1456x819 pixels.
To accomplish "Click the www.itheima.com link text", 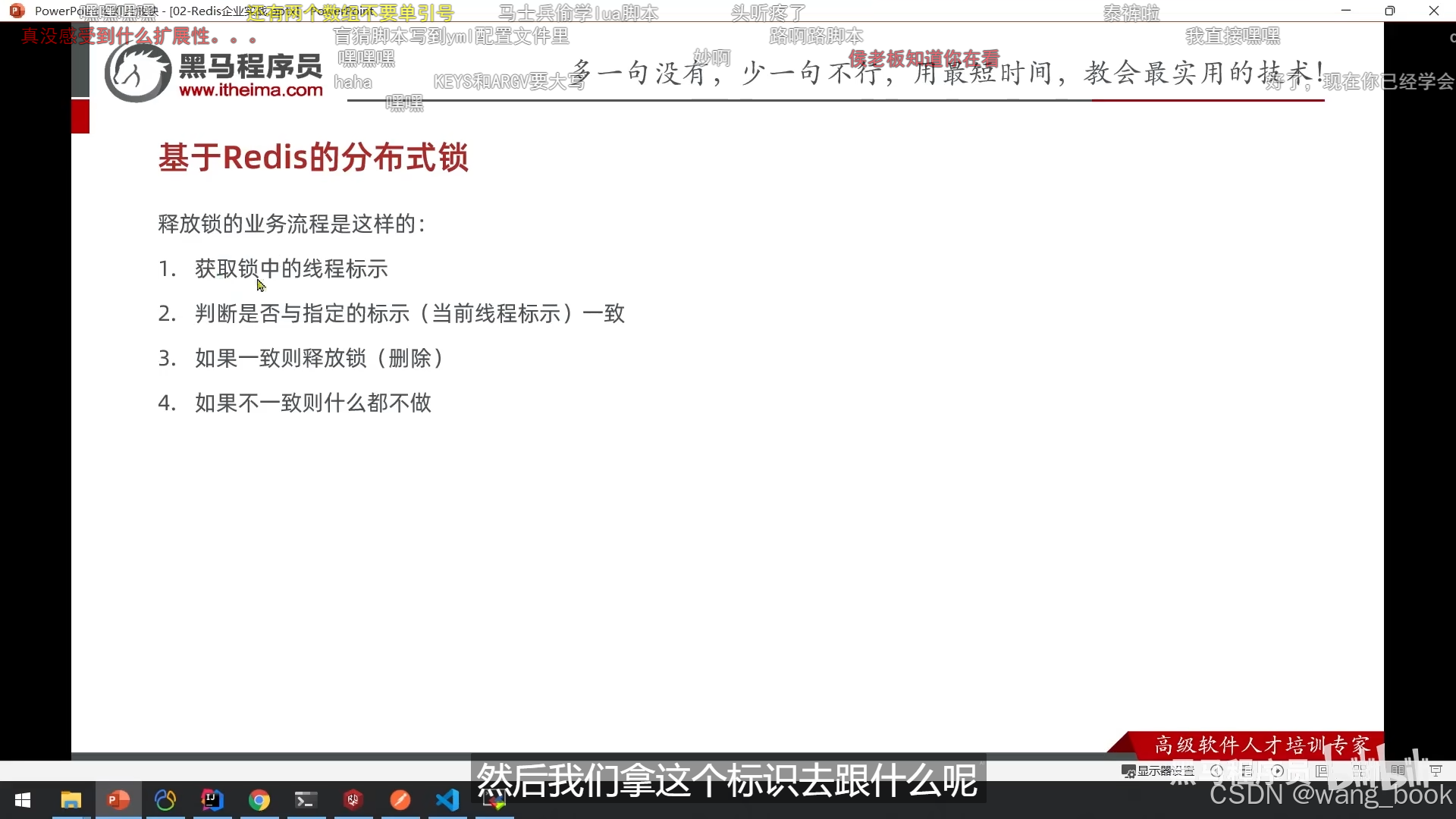I will (250, 90).
